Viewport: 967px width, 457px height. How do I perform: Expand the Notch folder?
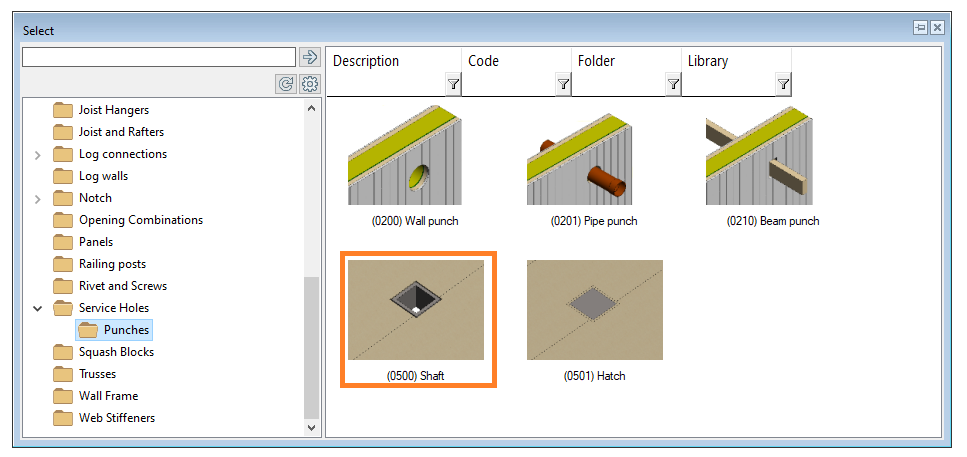point(38,199)
